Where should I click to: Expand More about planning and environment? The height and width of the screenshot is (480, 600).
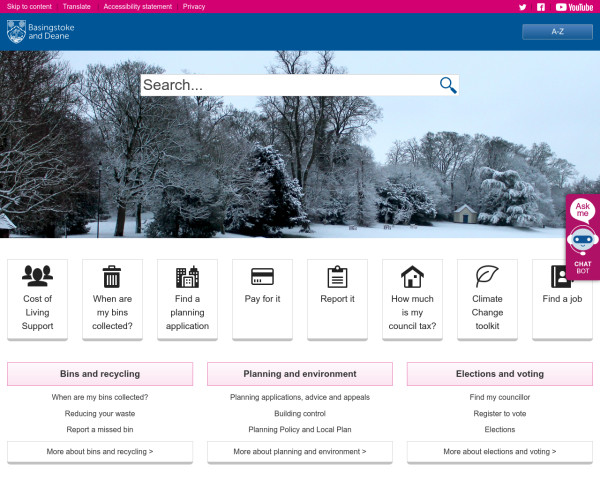[x=299, y=452]
